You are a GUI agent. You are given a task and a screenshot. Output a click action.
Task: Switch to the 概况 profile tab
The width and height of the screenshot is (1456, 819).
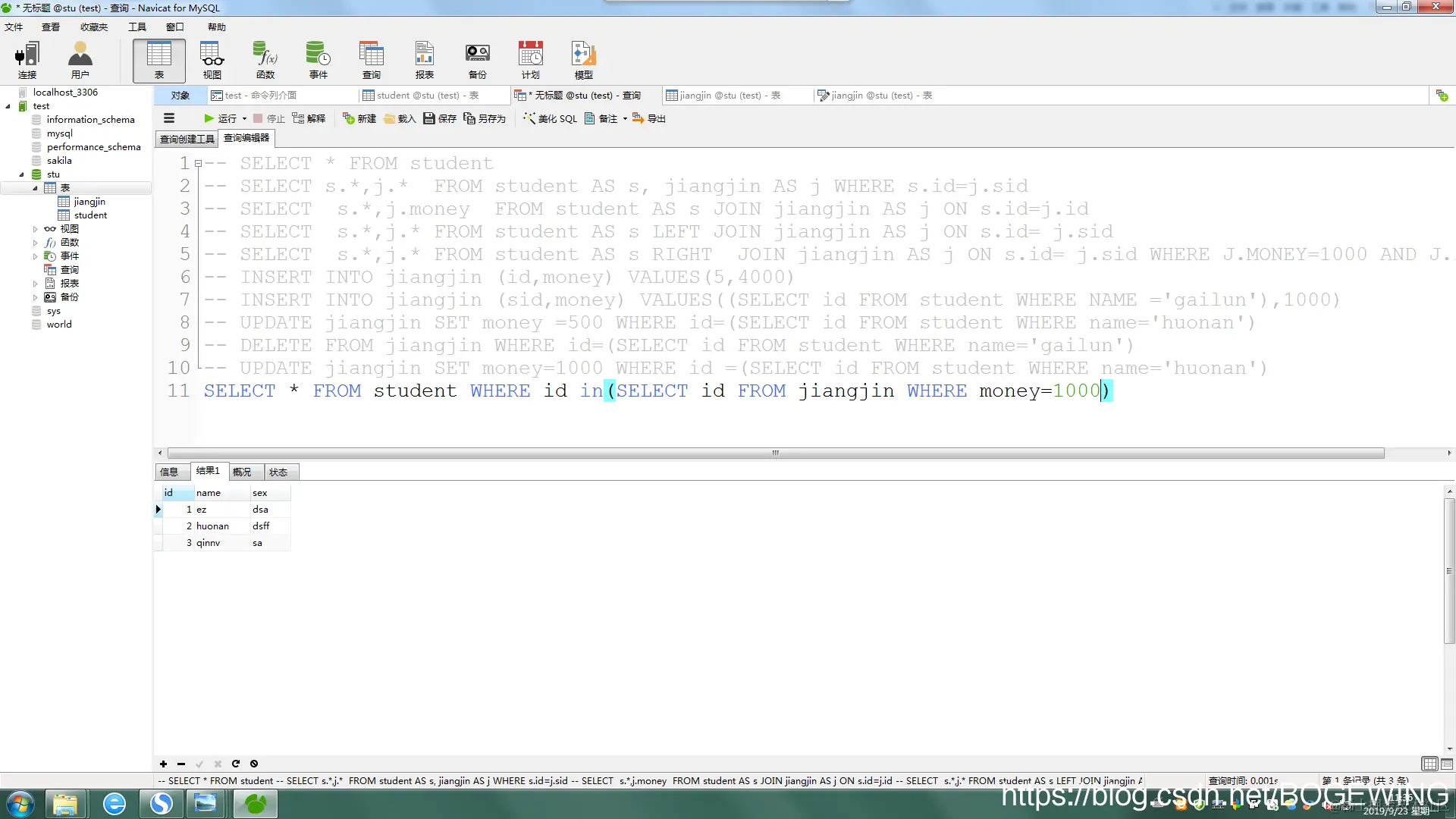pos(242,472)
